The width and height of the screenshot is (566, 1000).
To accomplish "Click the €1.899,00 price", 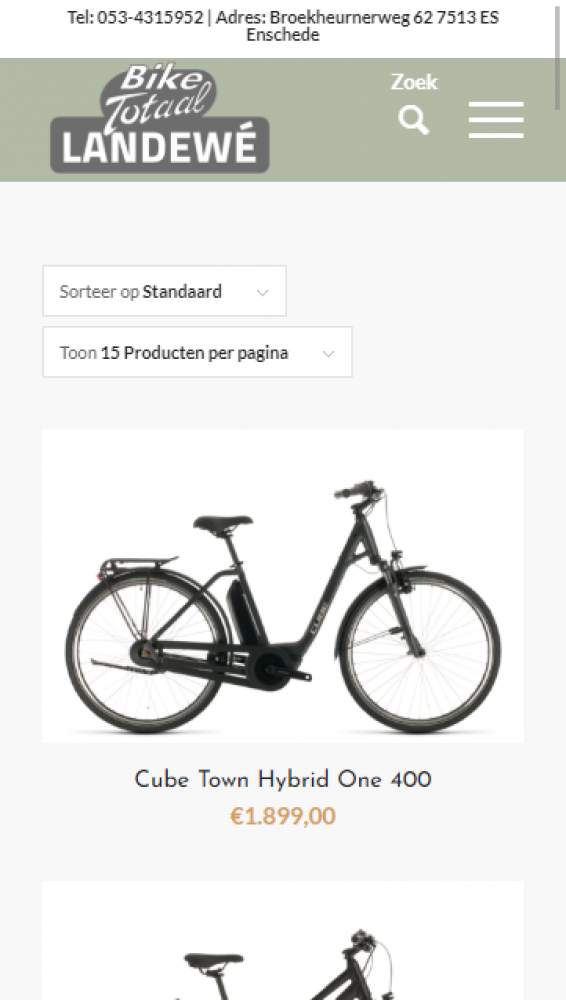I will [x=283, y=816].
